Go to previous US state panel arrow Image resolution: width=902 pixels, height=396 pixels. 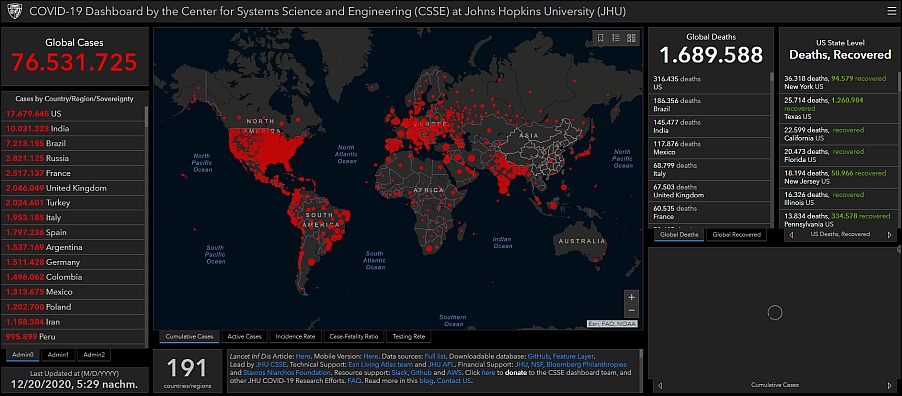coord(793,235)
